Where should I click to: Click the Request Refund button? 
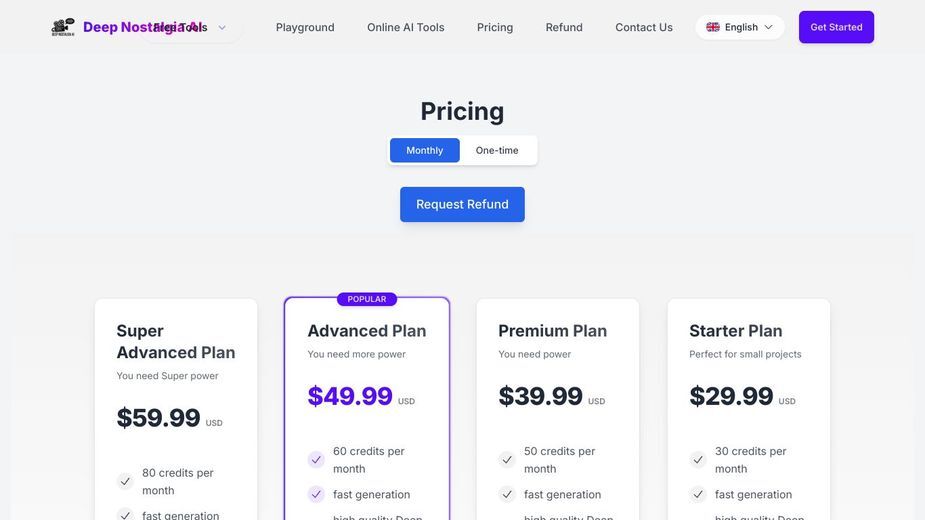462,204
